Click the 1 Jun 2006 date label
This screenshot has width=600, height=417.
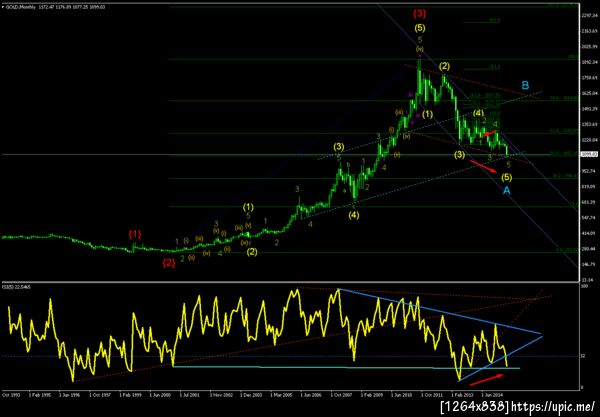tap(311, 394)
